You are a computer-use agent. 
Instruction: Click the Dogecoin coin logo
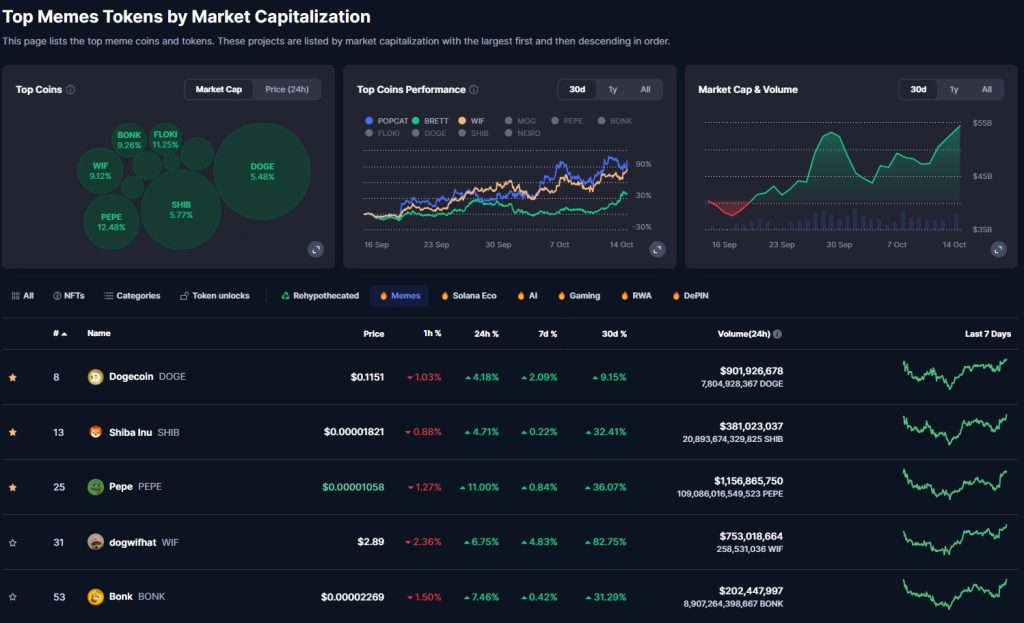click(x=95, y=377)
